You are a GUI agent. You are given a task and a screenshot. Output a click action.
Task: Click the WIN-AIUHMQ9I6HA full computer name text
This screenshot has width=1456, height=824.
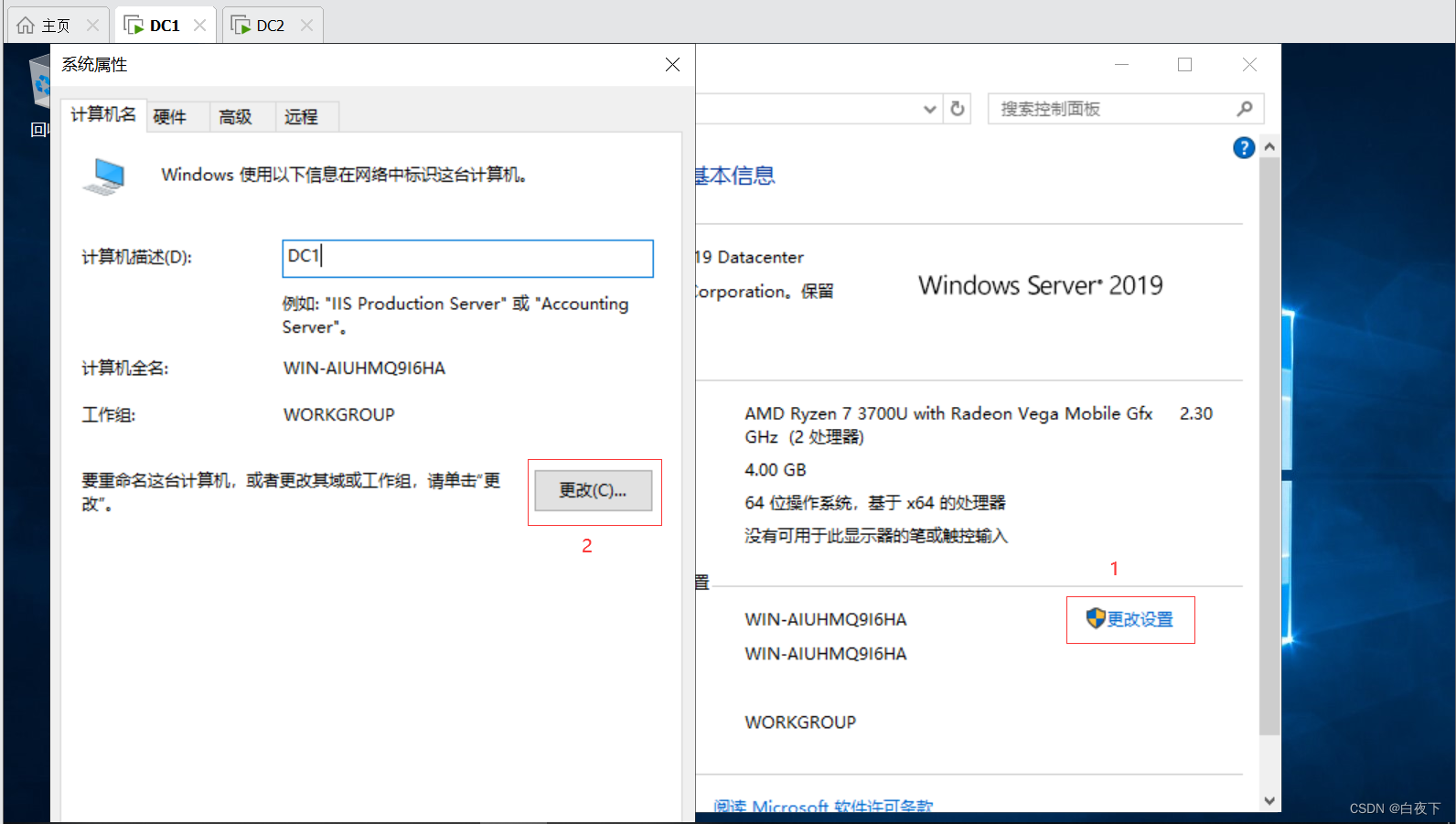(364, 369)
